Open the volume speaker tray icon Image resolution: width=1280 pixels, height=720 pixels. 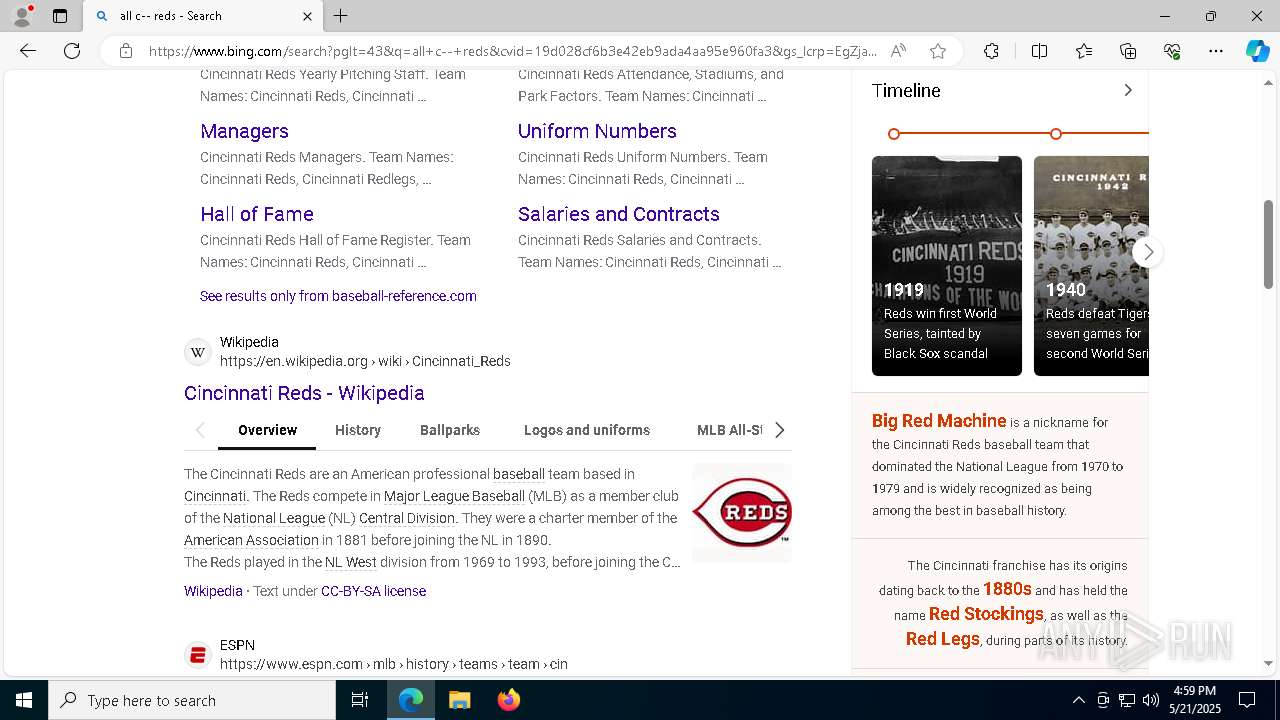(x=1150, y=700)
